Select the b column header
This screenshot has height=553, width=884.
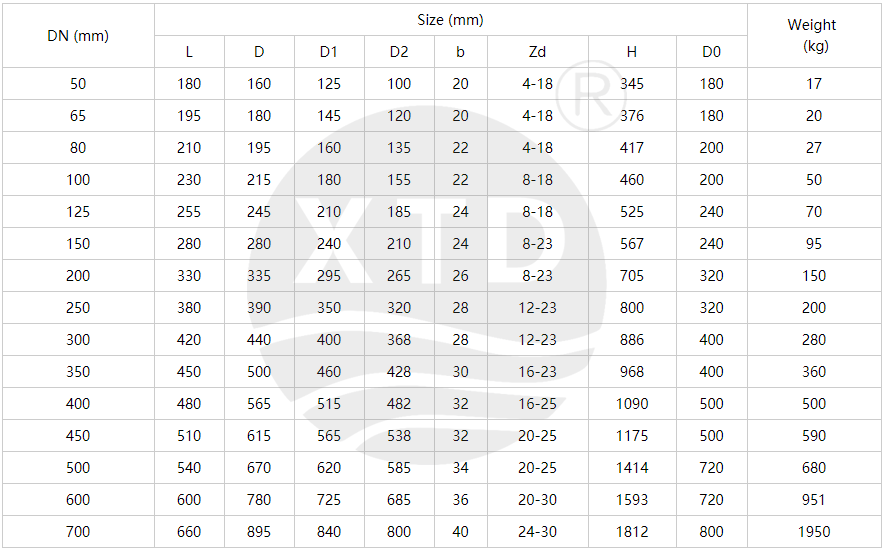tap(460, 52)
